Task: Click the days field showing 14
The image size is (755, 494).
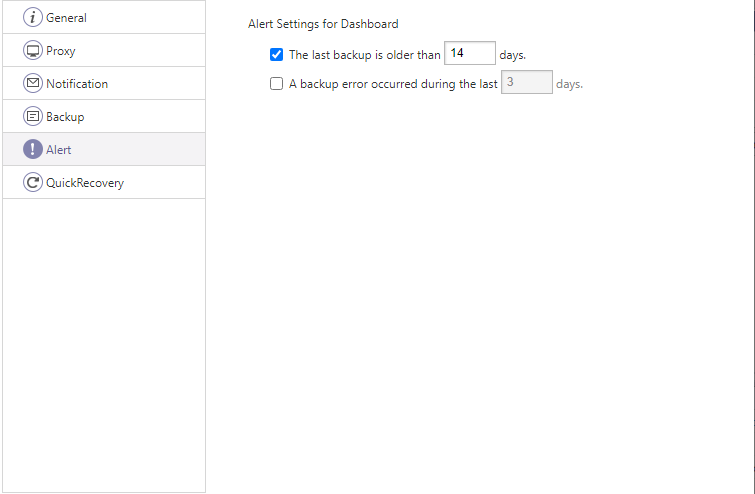Action: [x=469, y=54]
